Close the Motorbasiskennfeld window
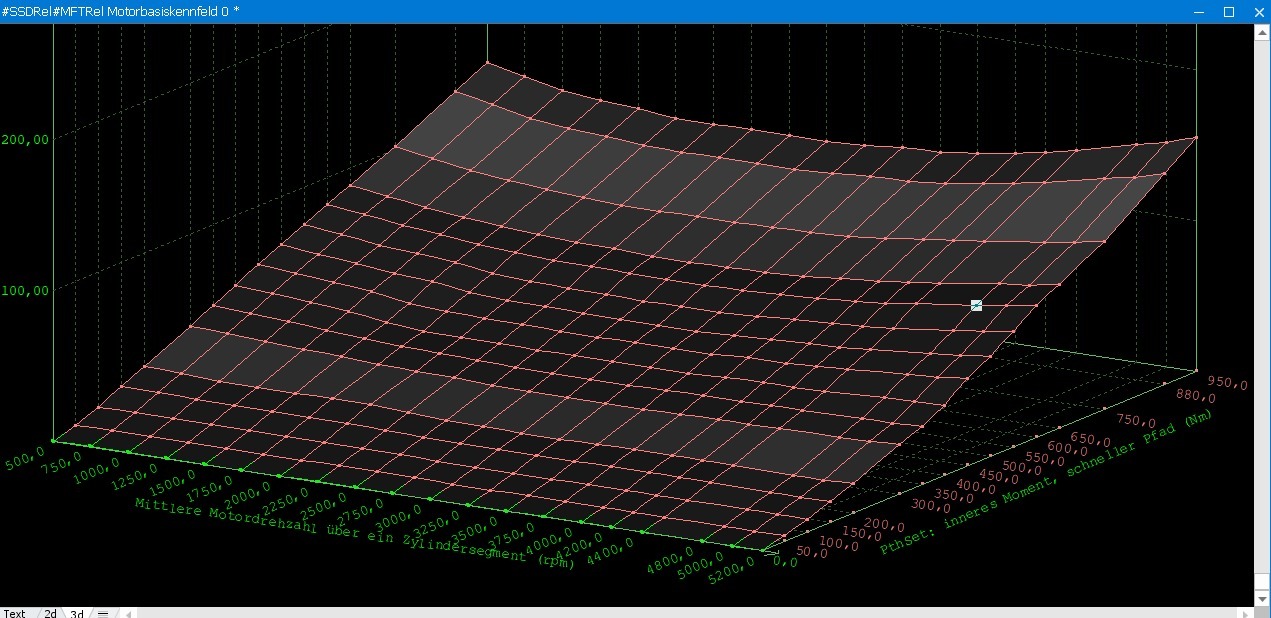The height and width of the screenshot is (618, 1271). pyautogui.click(x=1256, y=12)
